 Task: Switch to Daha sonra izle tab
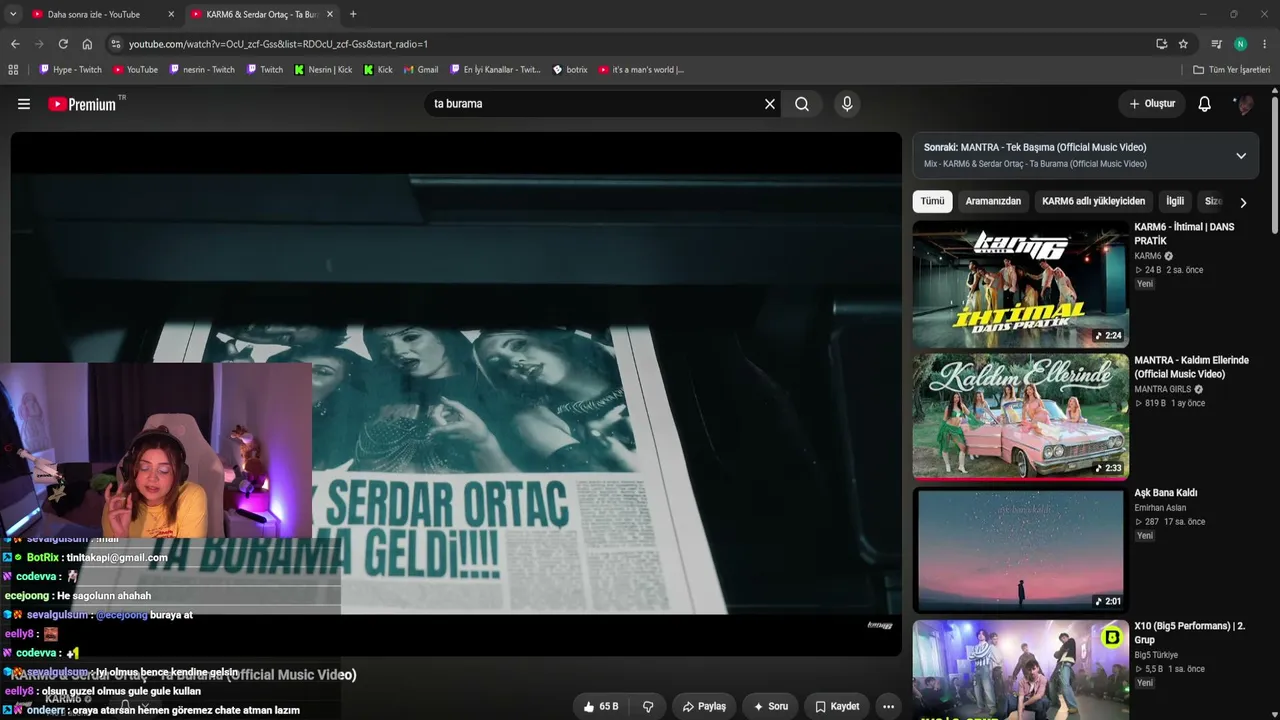click(x=94, y=14)
